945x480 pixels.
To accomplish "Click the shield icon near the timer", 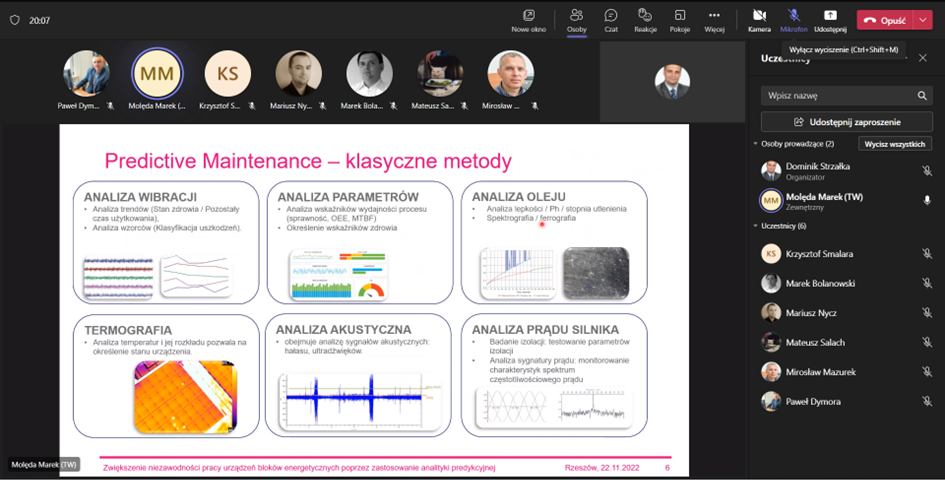I will coord(14,19).
